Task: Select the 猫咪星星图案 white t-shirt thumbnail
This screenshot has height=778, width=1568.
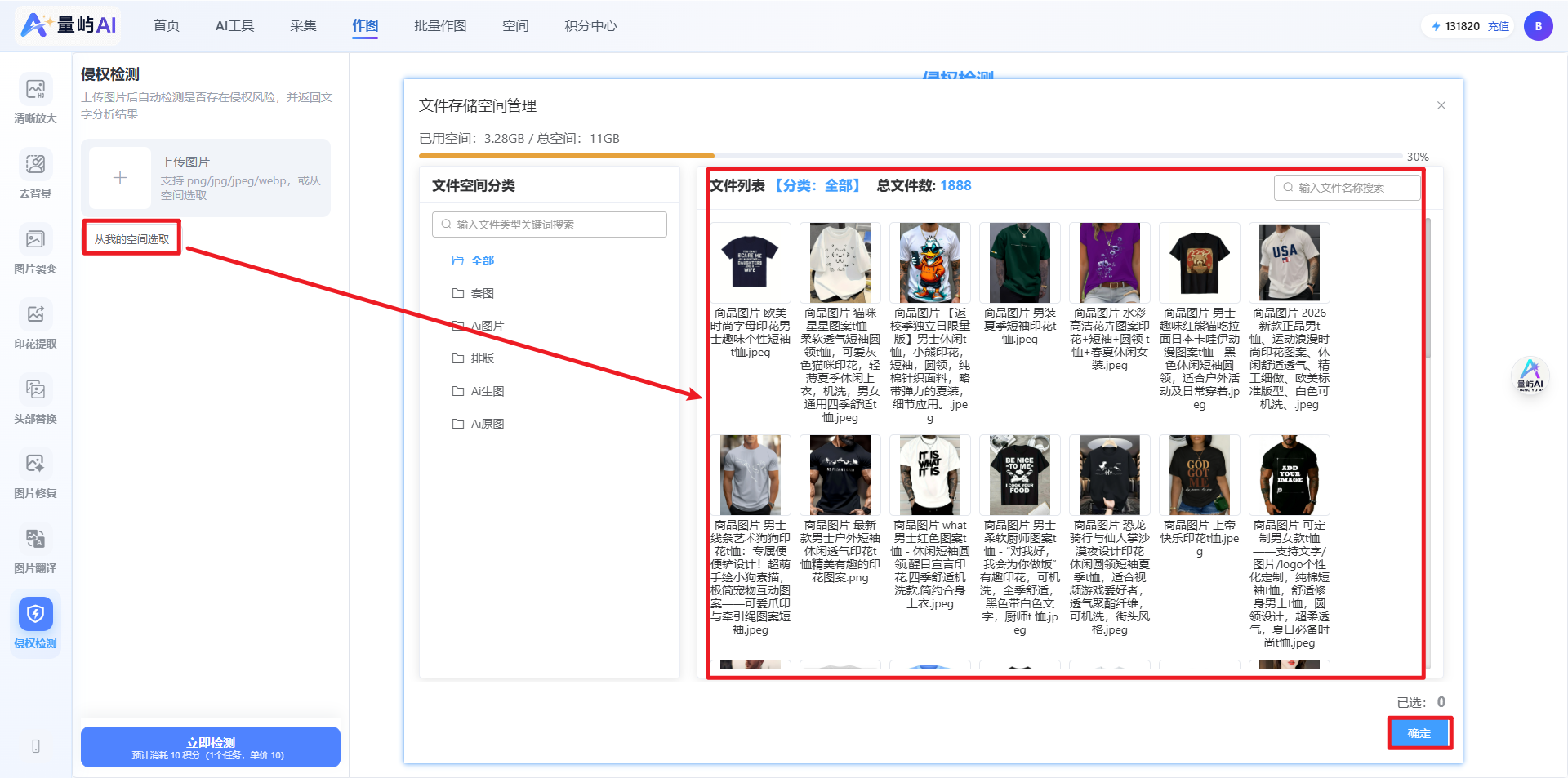Action: [x=840, y=263]
